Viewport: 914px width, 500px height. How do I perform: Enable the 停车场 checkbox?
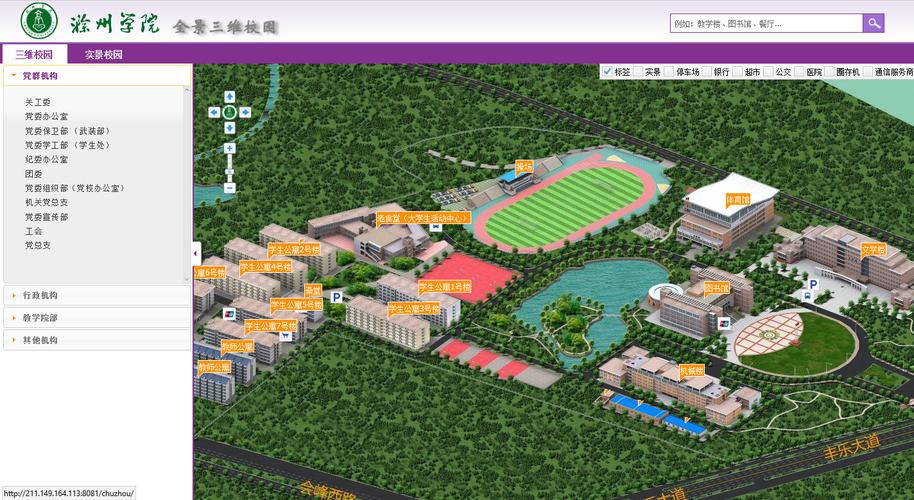(669, 72)
